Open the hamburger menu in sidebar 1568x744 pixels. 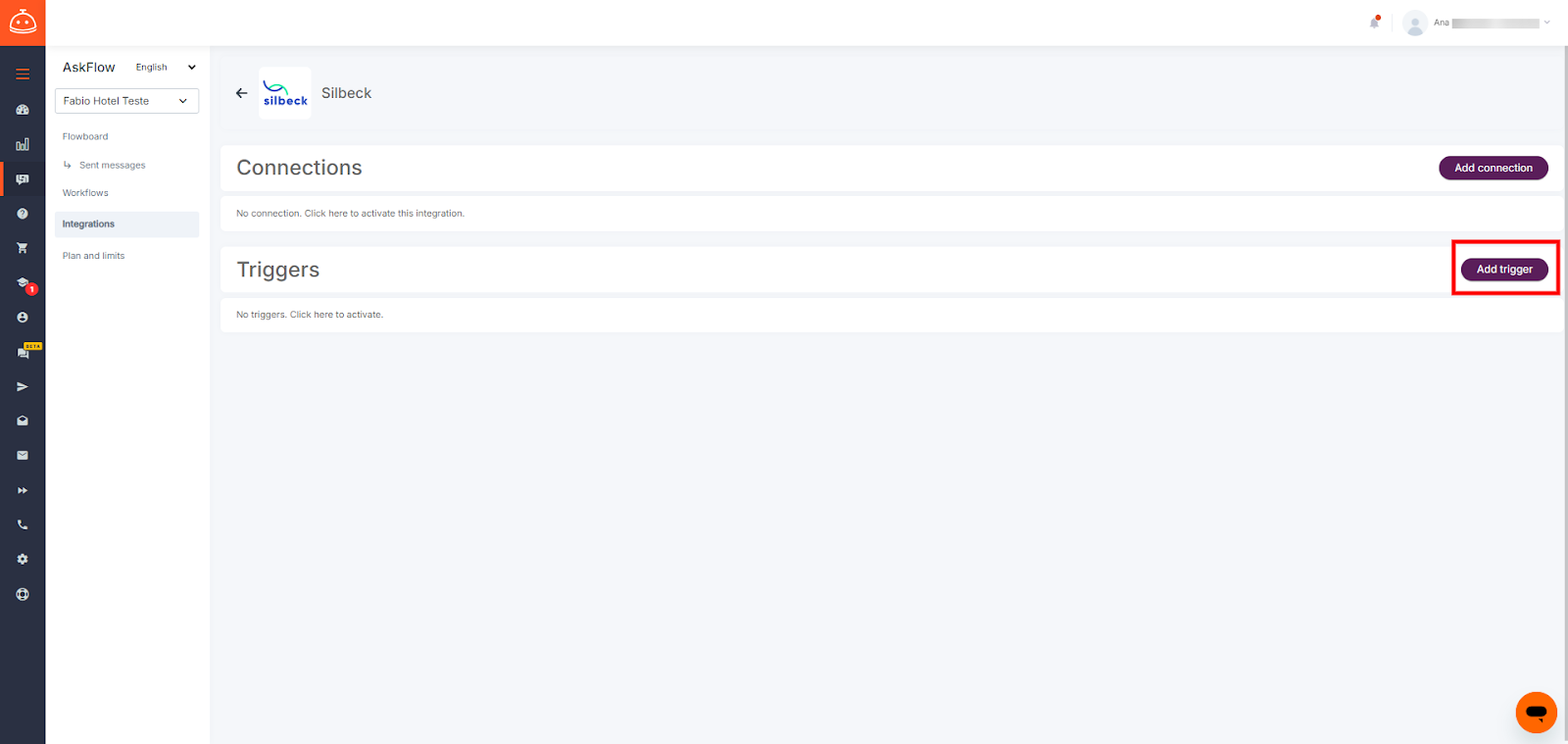click(x=23, y=74)
